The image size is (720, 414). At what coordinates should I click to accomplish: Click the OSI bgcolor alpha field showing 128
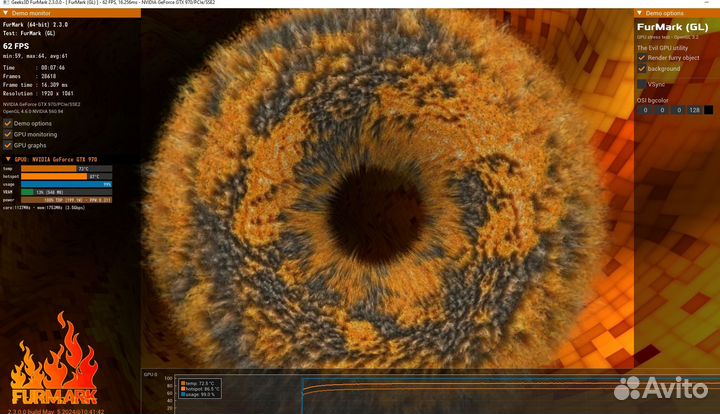693,110
